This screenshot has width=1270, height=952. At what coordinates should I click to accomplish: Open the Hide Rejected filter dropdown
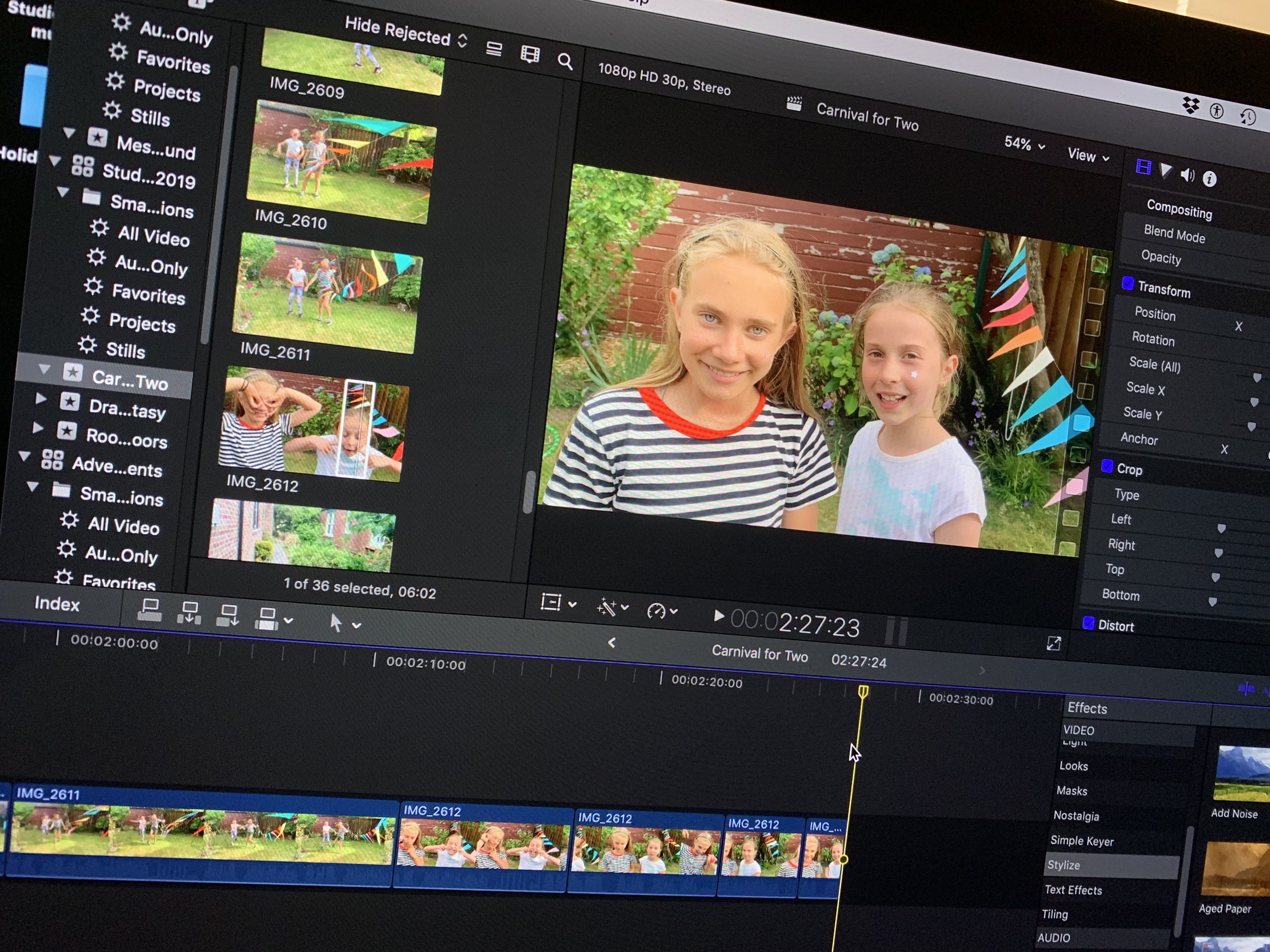pyautogui.click(x=406, y=32)
